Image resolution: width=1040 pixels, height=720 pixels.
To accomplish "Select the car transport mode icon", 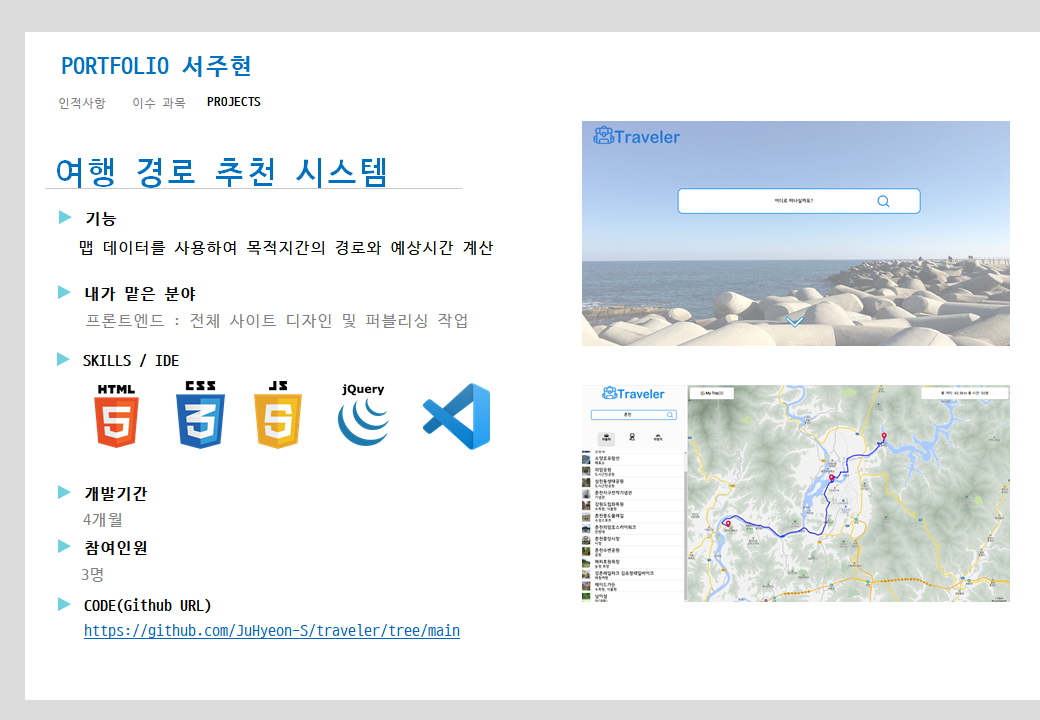I will click(x=606, y=438).
